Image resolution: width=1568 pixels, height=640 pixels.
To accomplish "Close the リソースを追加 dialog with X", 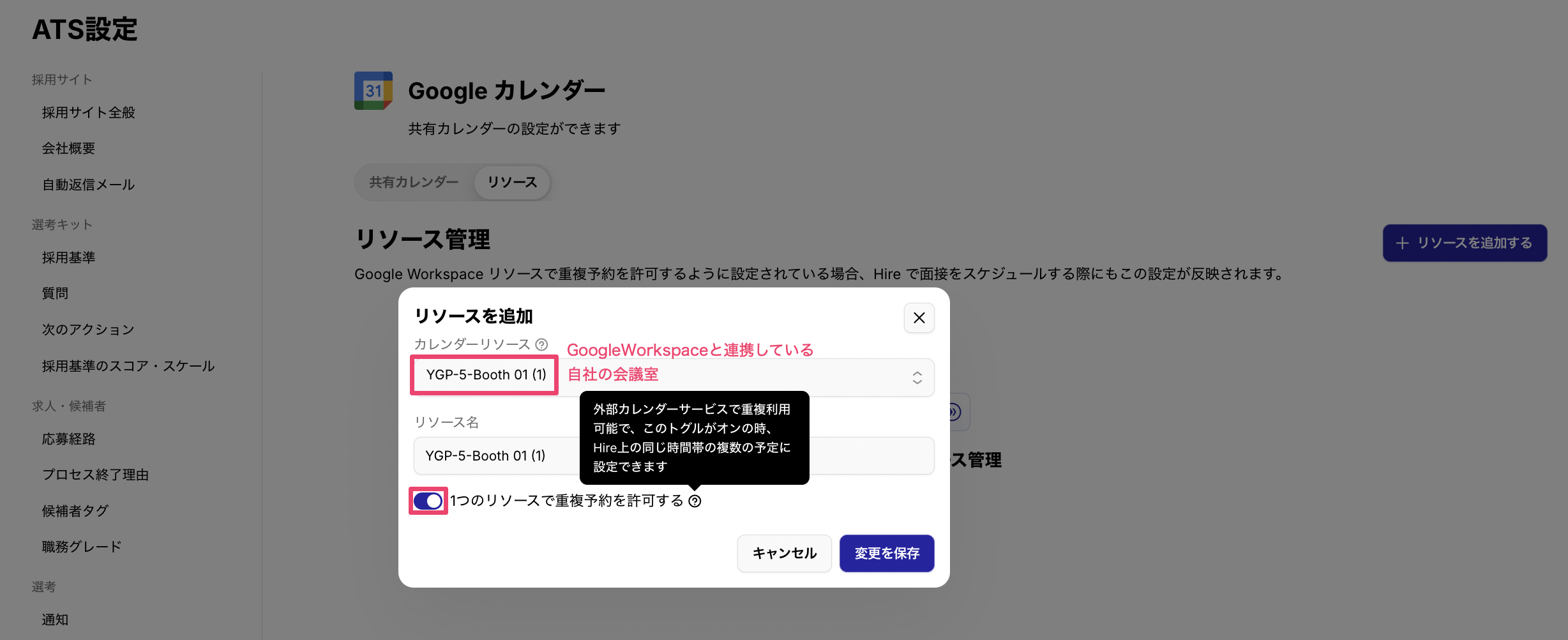I will (x=919, y=317).
